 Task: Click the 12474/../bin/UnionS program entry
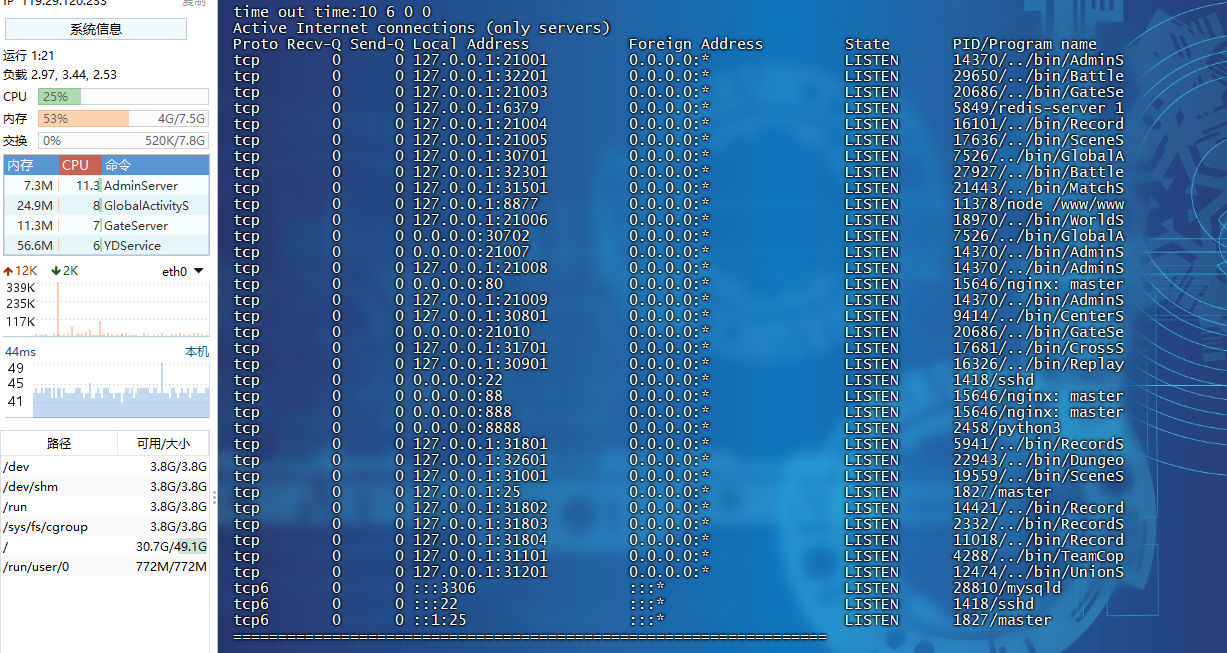(1038, 572)
